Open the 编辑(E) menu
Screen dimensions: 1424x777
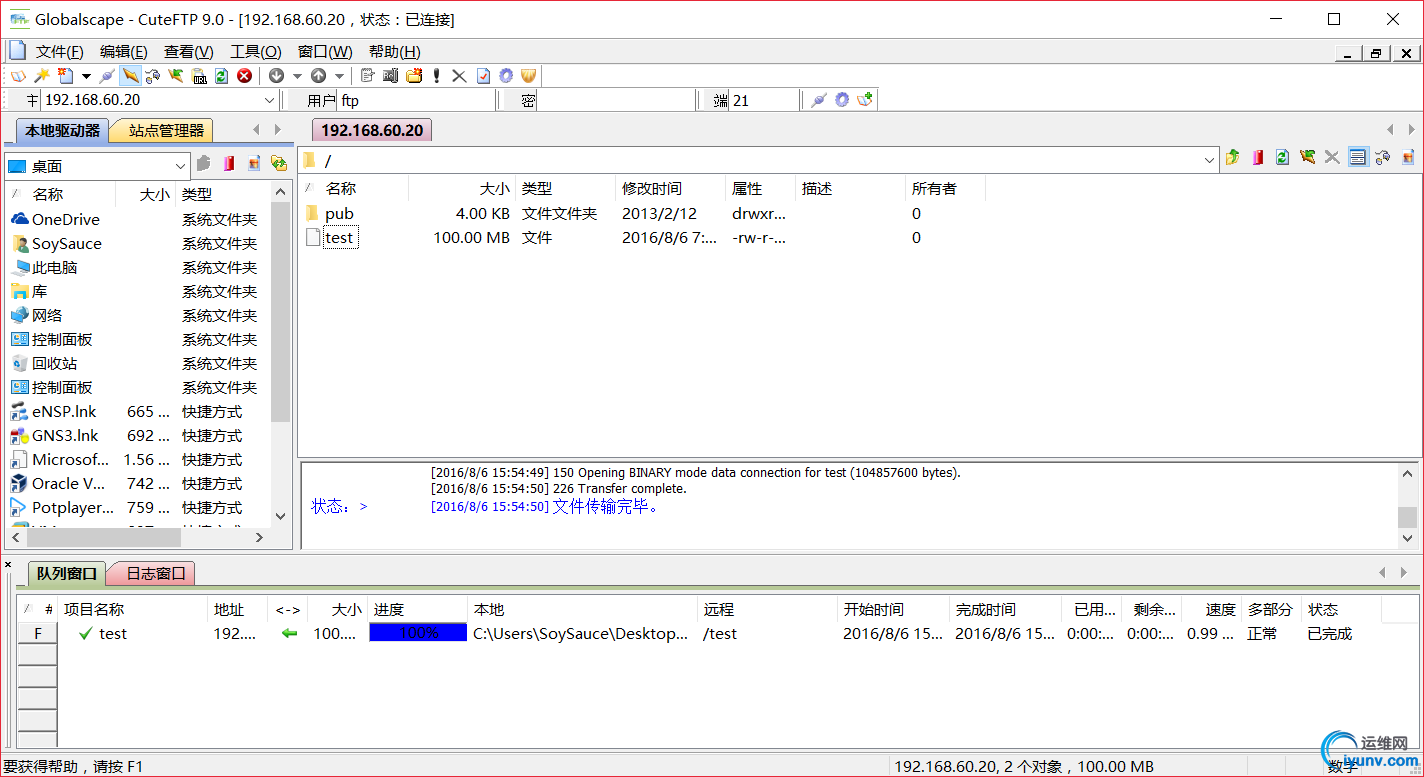pyautogui.click(x=124, y=52)
